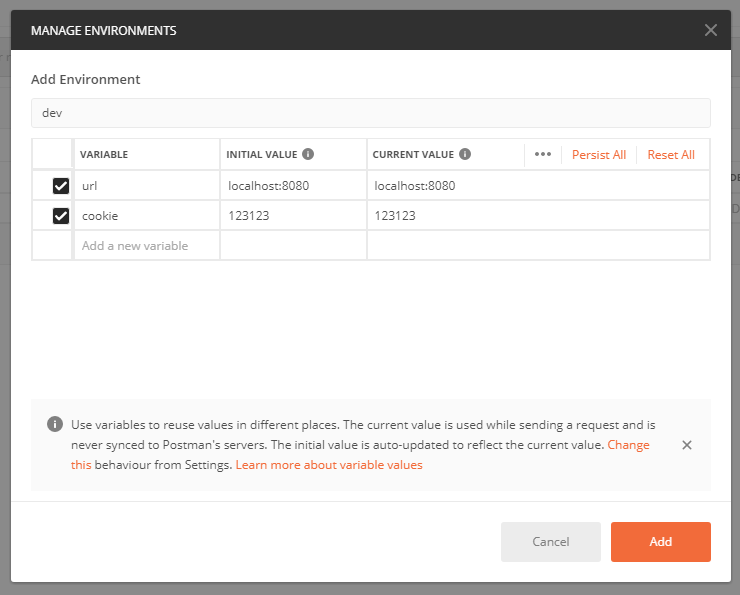Open the Change this settings link
This screenshot has width=740, height=595.
[x=628, y=445]
